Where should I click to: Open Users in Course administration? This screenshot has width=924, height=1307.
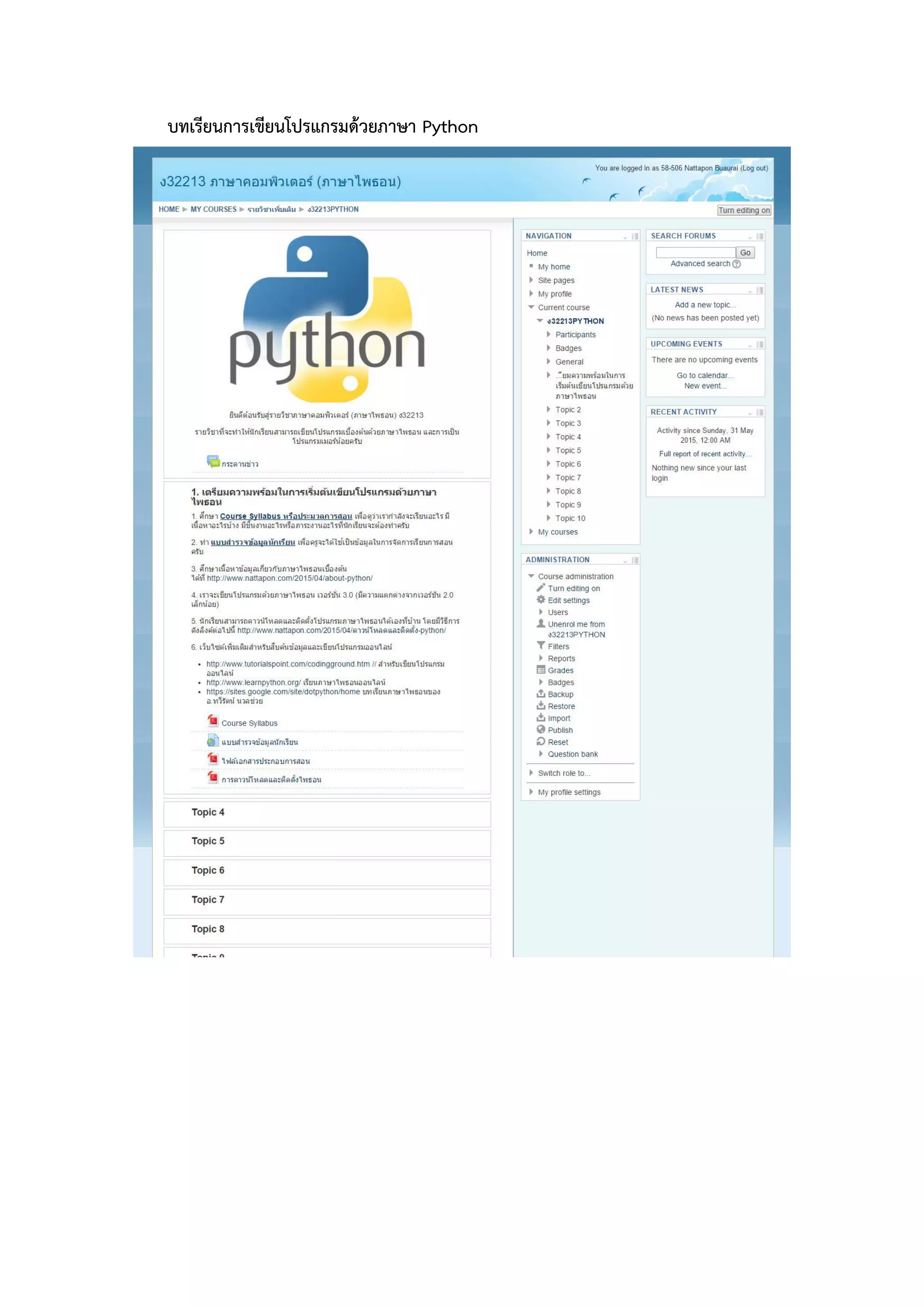click(x=558, y=612)
